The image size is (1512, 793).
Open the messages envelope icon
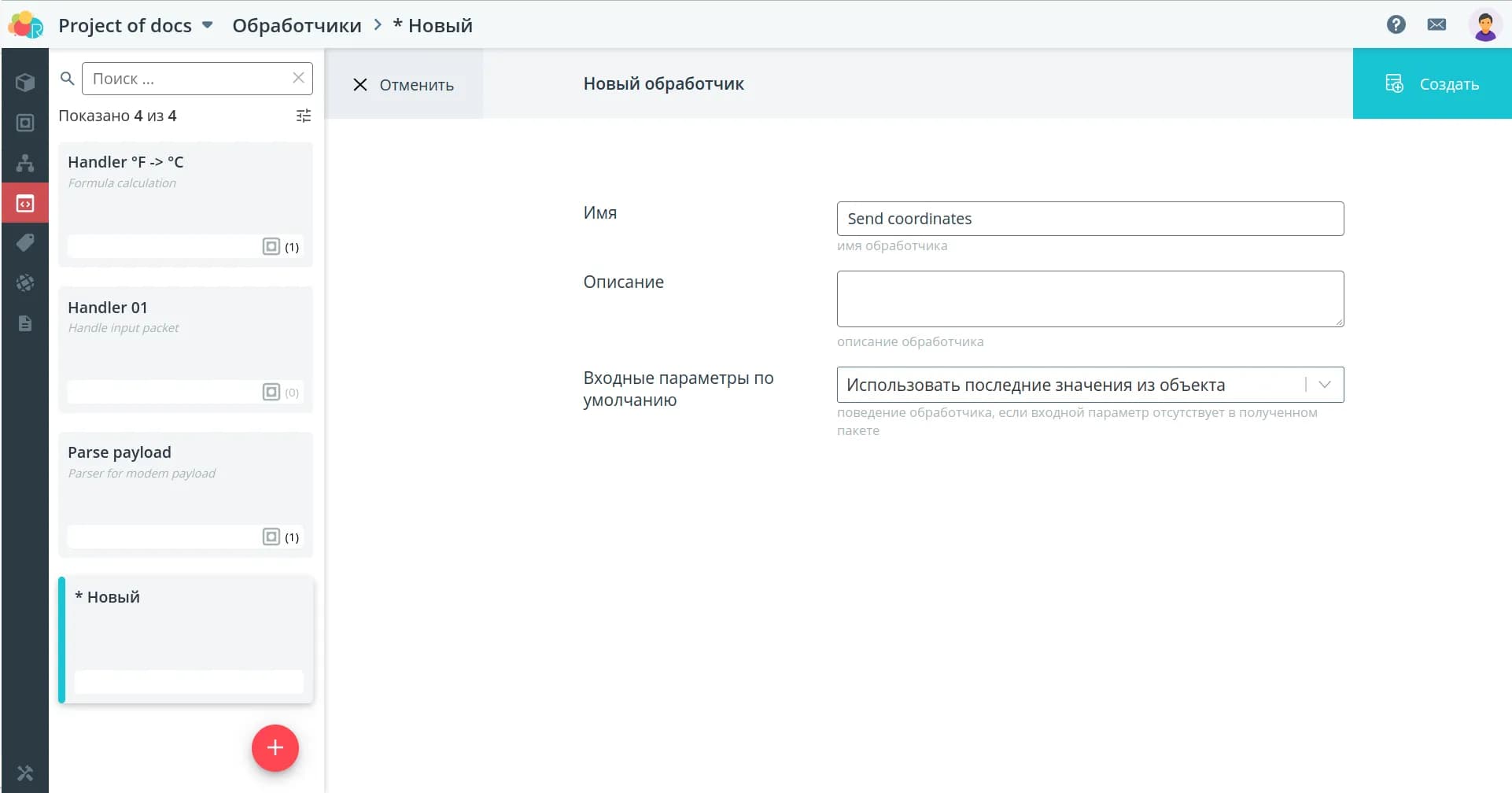(x=1436, y=24)
